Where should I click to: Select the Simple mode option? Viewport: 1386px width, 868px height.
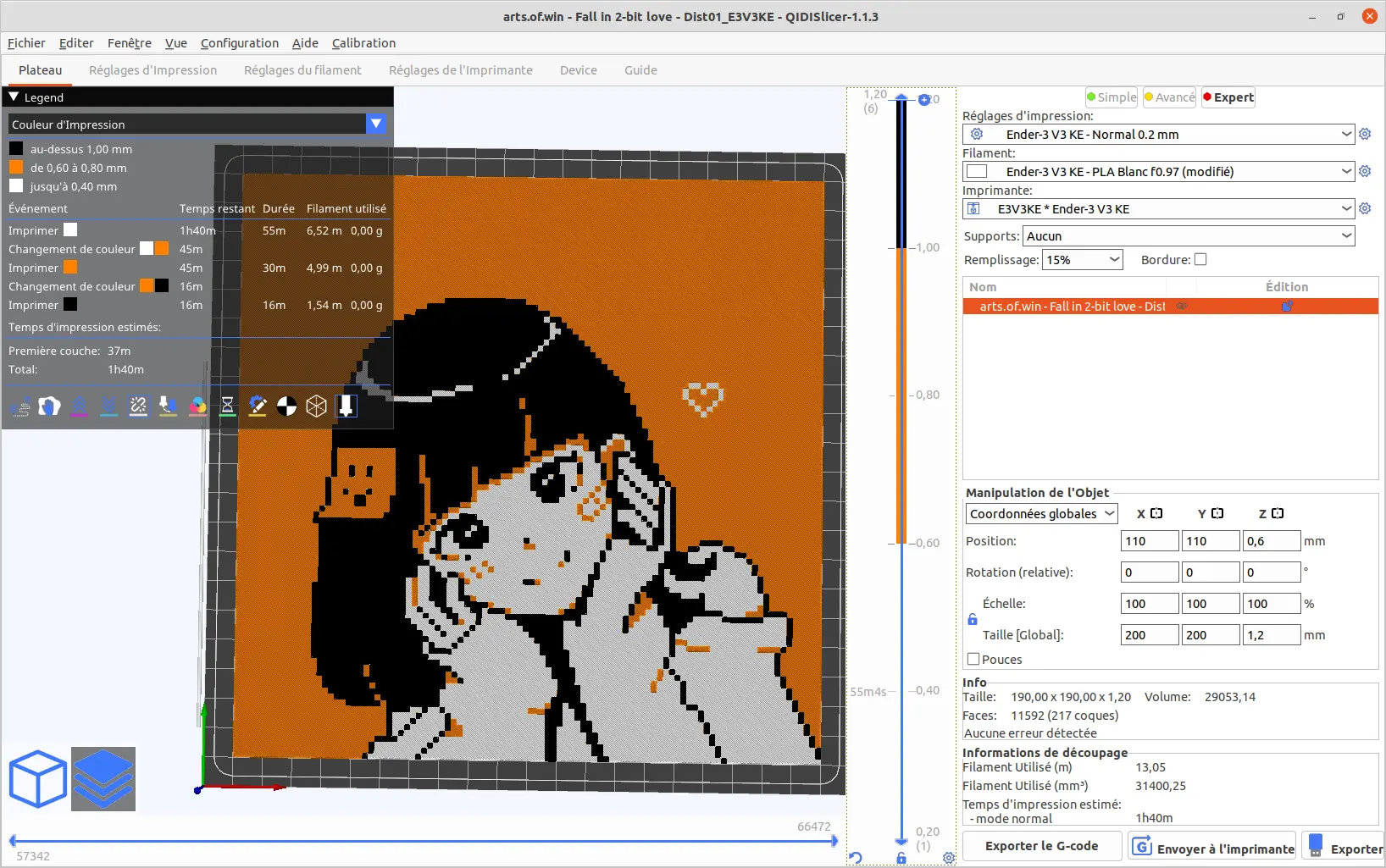1112,97
